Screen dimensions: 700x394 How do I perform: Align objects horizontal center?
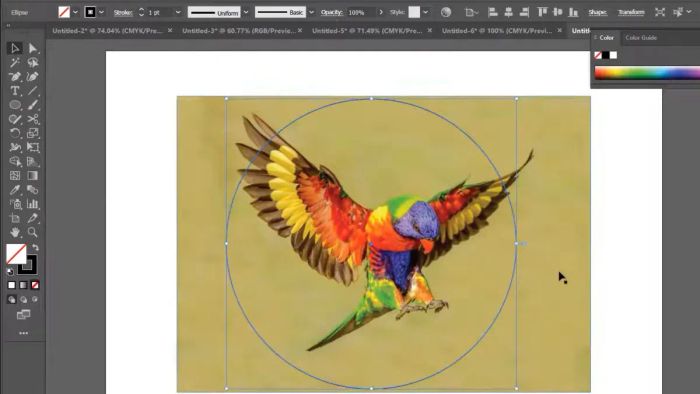(x=508, y=12)
